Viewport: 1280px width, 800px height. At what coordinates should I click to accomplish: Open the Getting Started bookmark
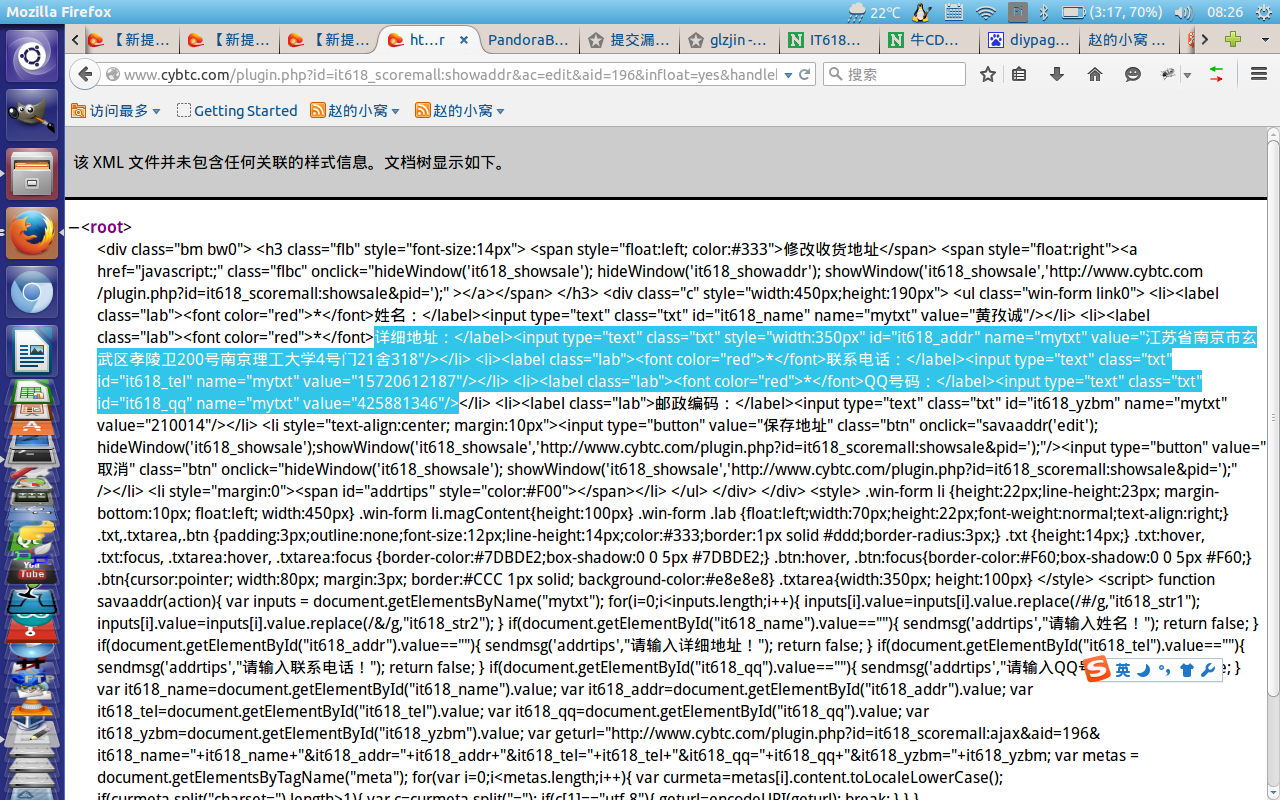click(236, 111)
